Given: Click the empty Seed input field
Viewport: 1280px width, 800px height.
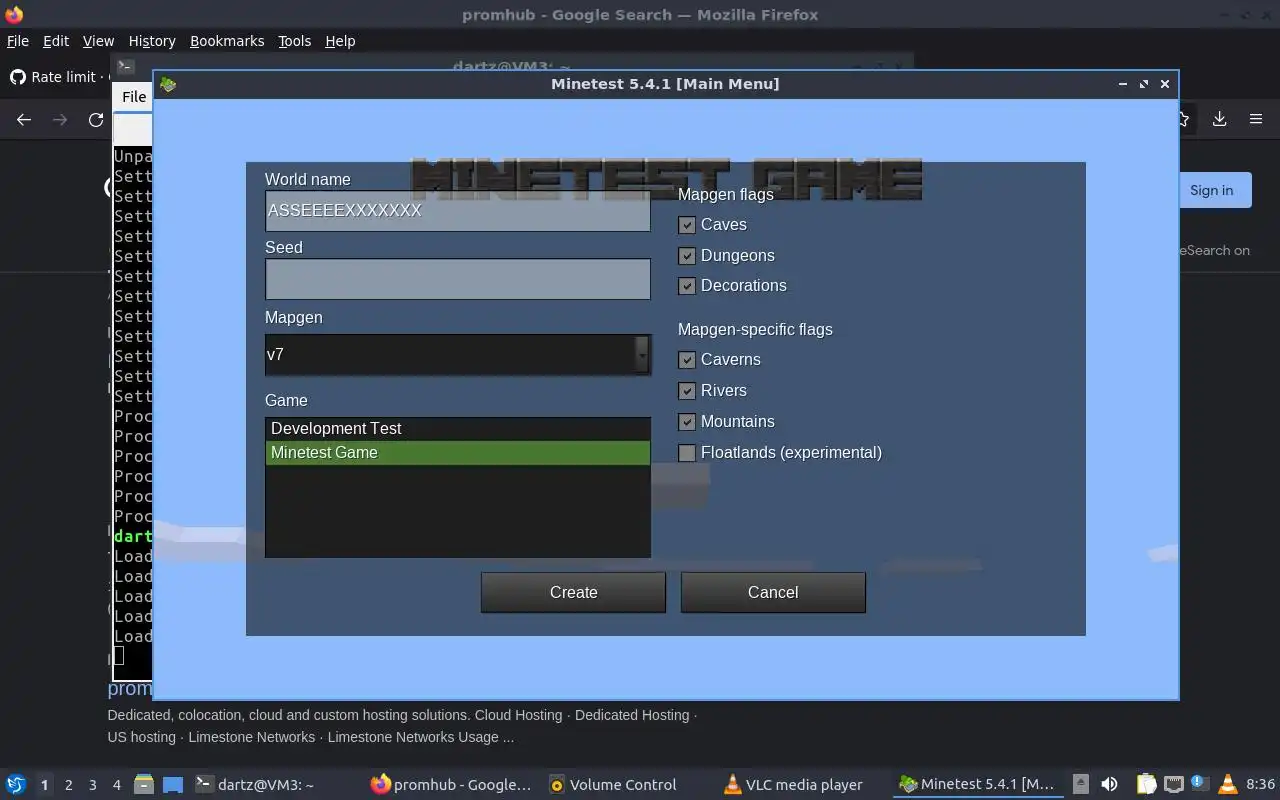Looking at the screenshot, I should click(x=458, y=279).
